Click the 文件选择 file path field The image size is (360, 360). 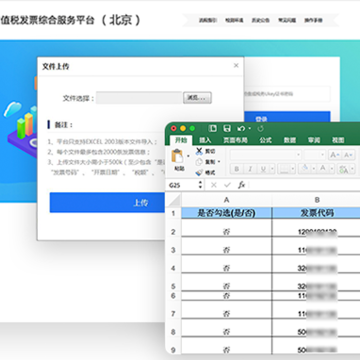pos(139,98)
